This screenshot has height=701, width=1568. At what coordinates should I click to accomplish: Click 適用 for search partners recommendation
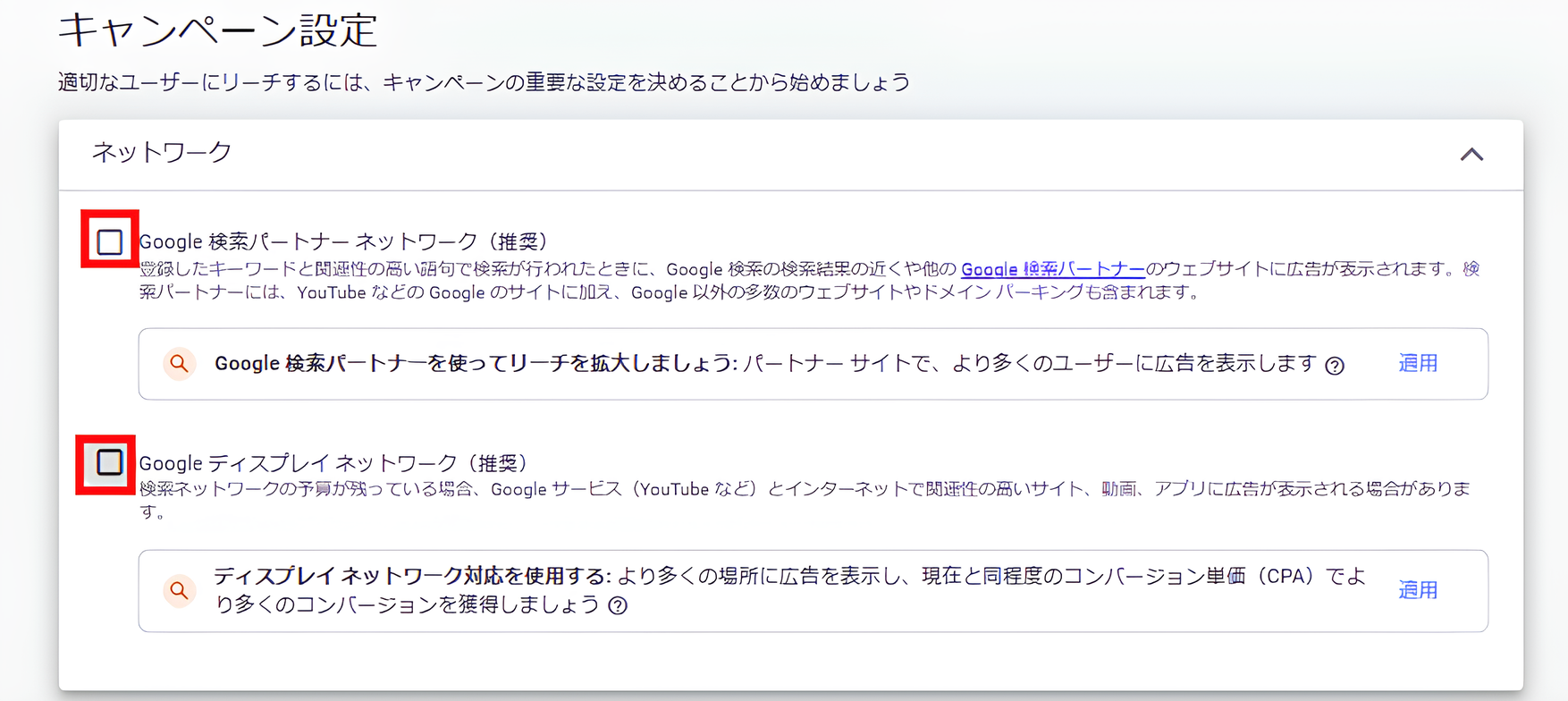[x=1418, y=364]
